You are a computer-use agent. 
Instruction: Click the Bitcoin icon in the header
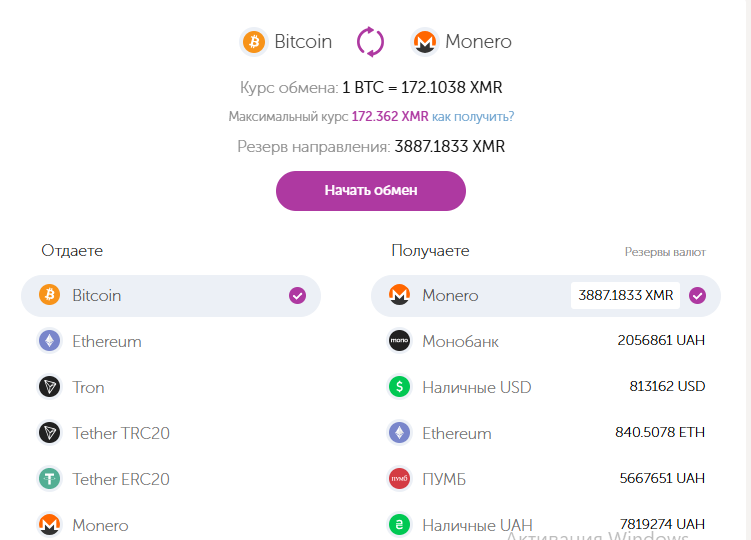pos(254,42)
